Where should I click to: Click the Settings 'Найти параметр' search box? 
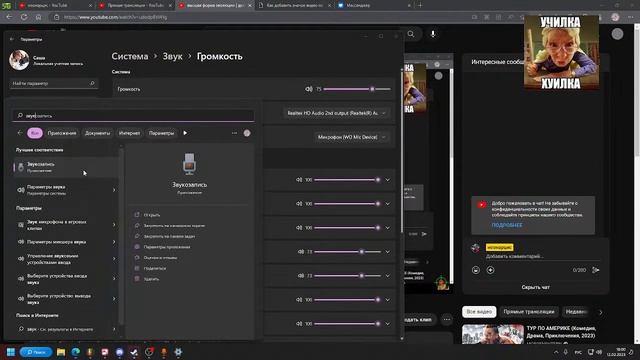click(53, 83)
